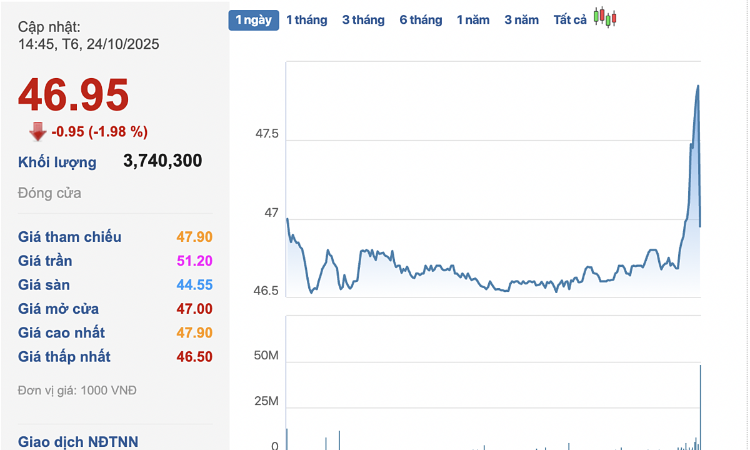Click the 'Đóng cửa' status text
This screenshot has height=450, width=750.
(50, 193)
